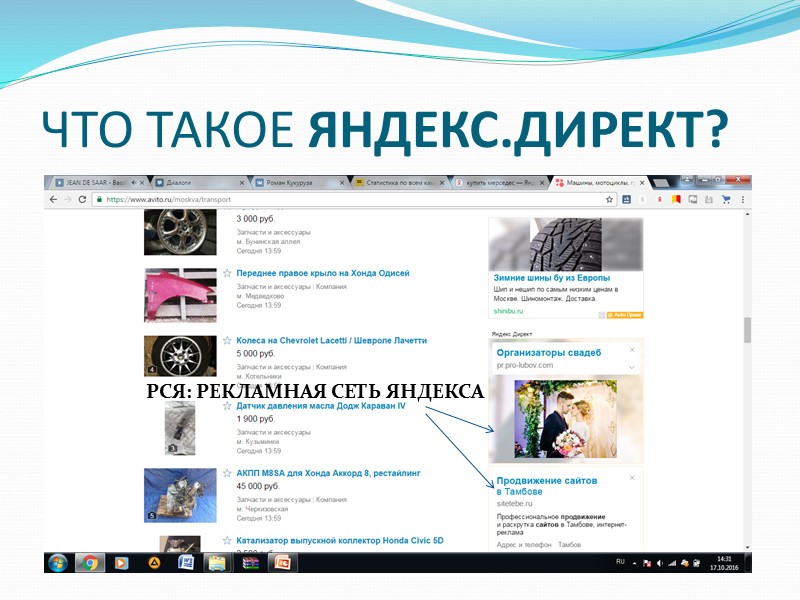
Task: Close the Продвижение сайтов ad
Action: [x=632, y=478]
